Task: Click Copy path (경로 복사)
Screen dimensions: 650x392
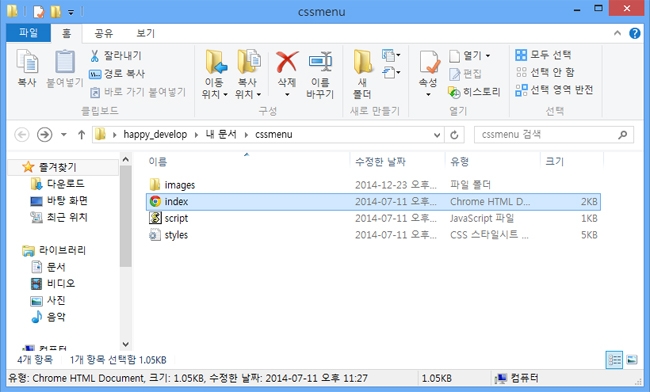Action: pos(117,74)
